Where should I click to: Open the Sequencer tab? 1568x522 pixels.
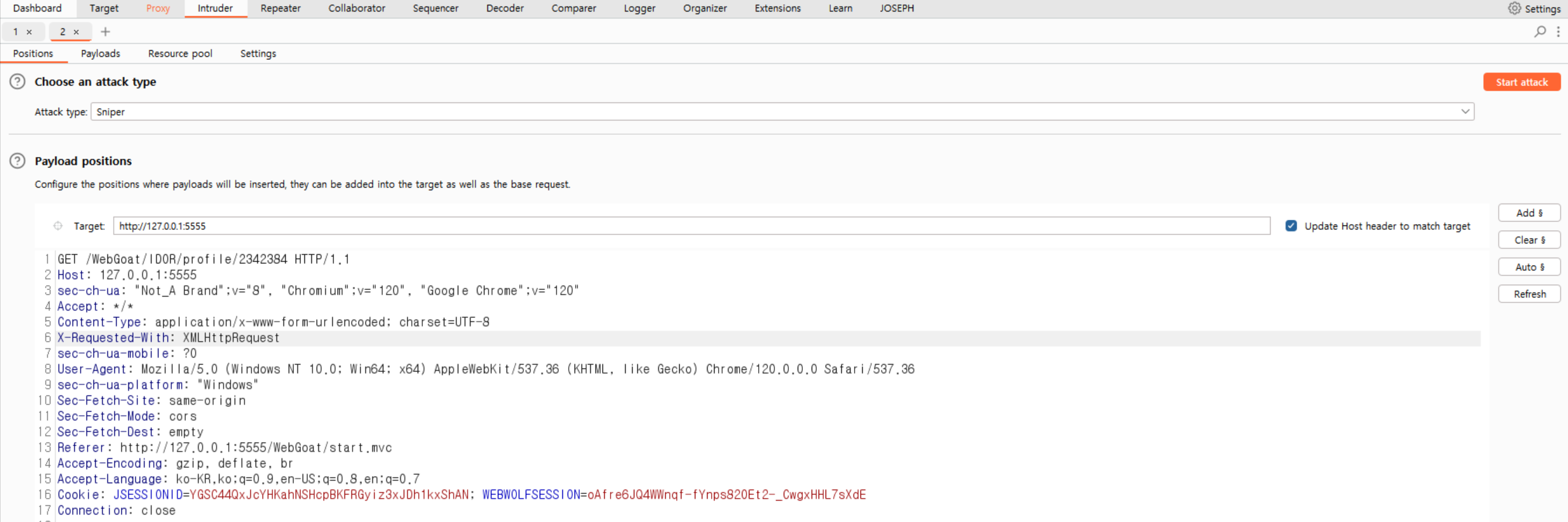point(435,9)
